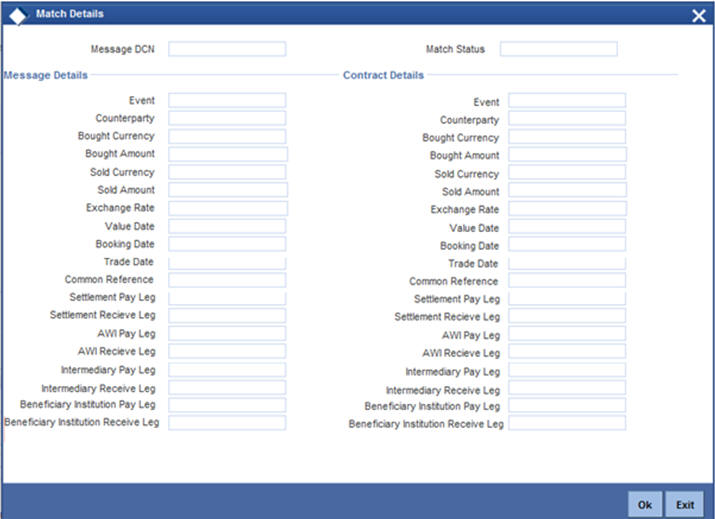Select Contract Details AWI Pay Leg field
Viewport: 715px width, 519px height.
(567, 333)
